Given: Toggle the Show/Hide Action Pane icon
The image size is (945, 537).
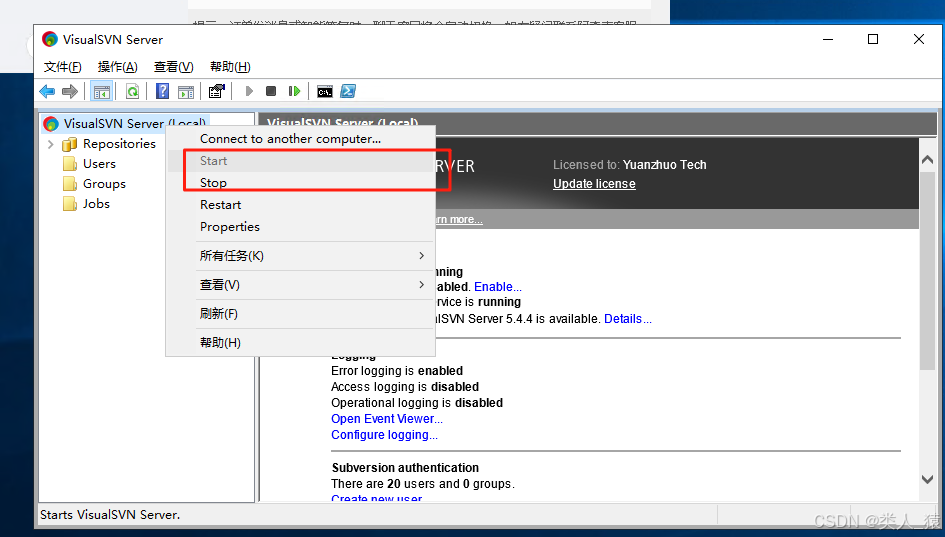Looking at the screenshot, I should click(186, 92).
